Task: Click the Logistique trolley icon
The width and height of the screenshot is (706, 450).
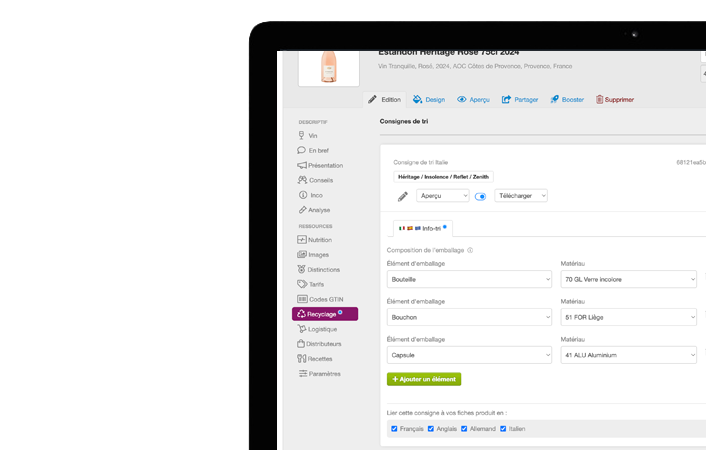Action: coord(302,329)
